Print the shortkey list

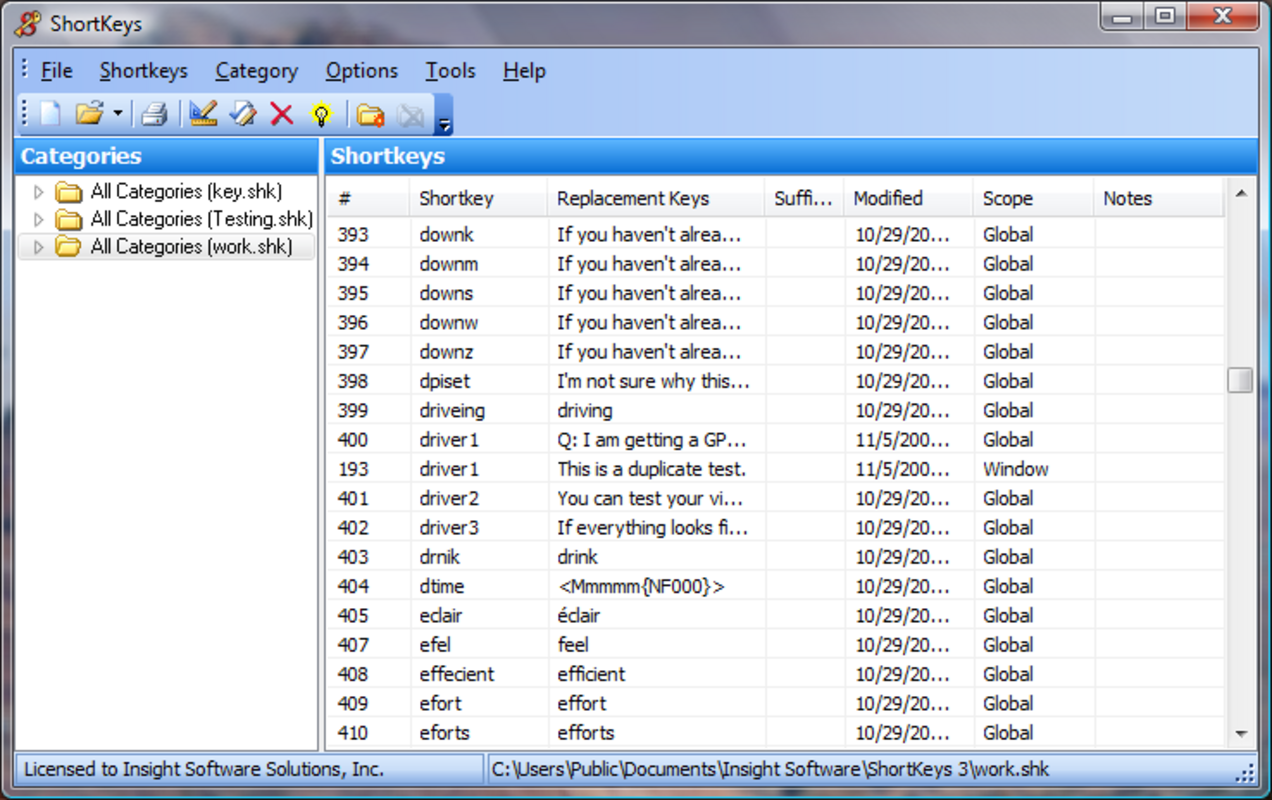coord(153,113)
